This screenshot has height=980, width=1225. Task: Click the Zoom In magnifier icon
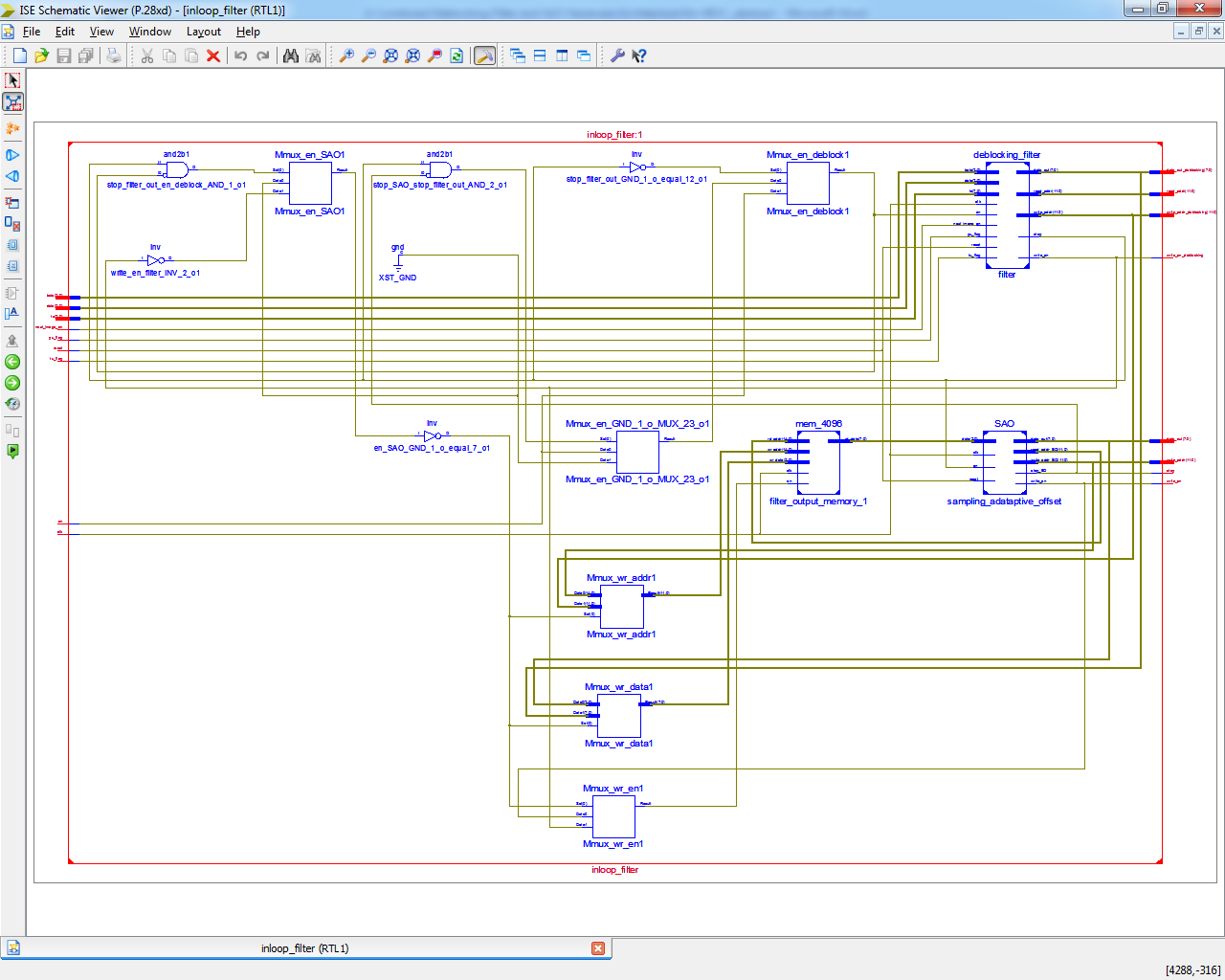point(346,56)
